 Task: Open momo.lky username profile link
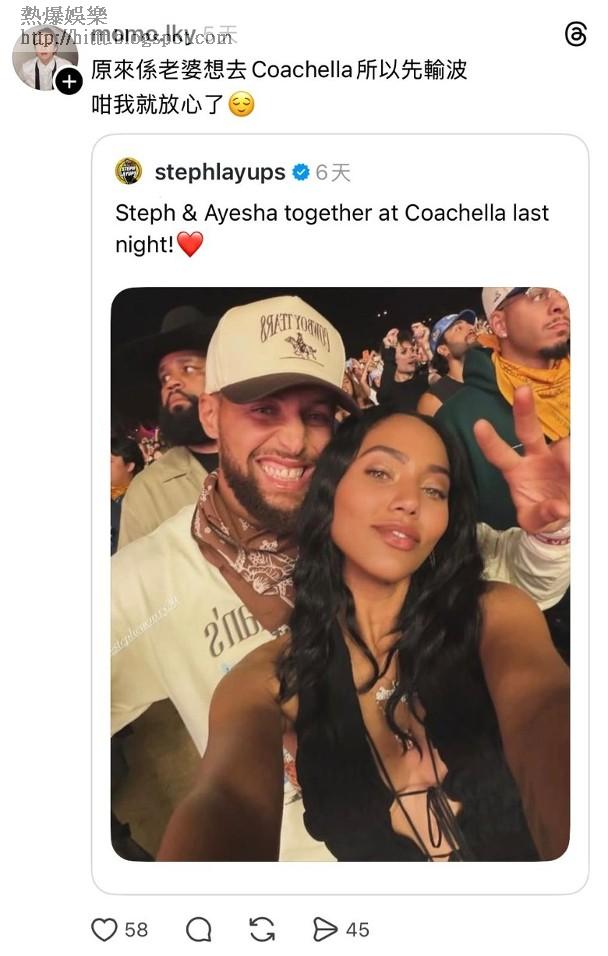143,36
